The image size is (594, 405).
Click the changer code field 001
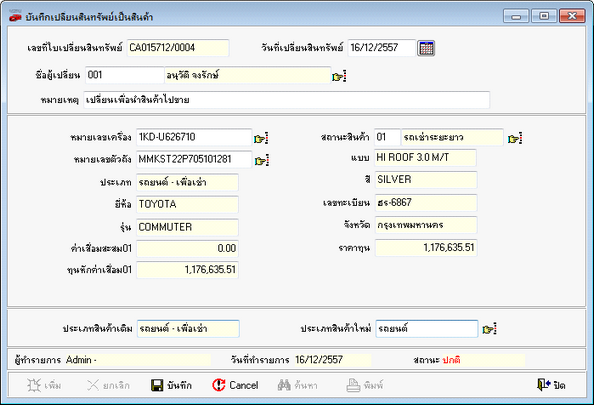tap(124, 75)
